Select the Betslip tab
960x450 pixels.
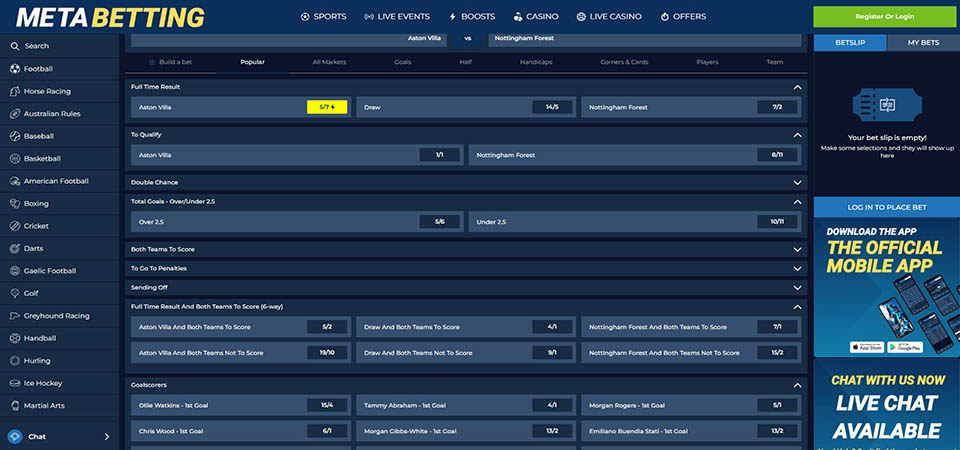850,43
